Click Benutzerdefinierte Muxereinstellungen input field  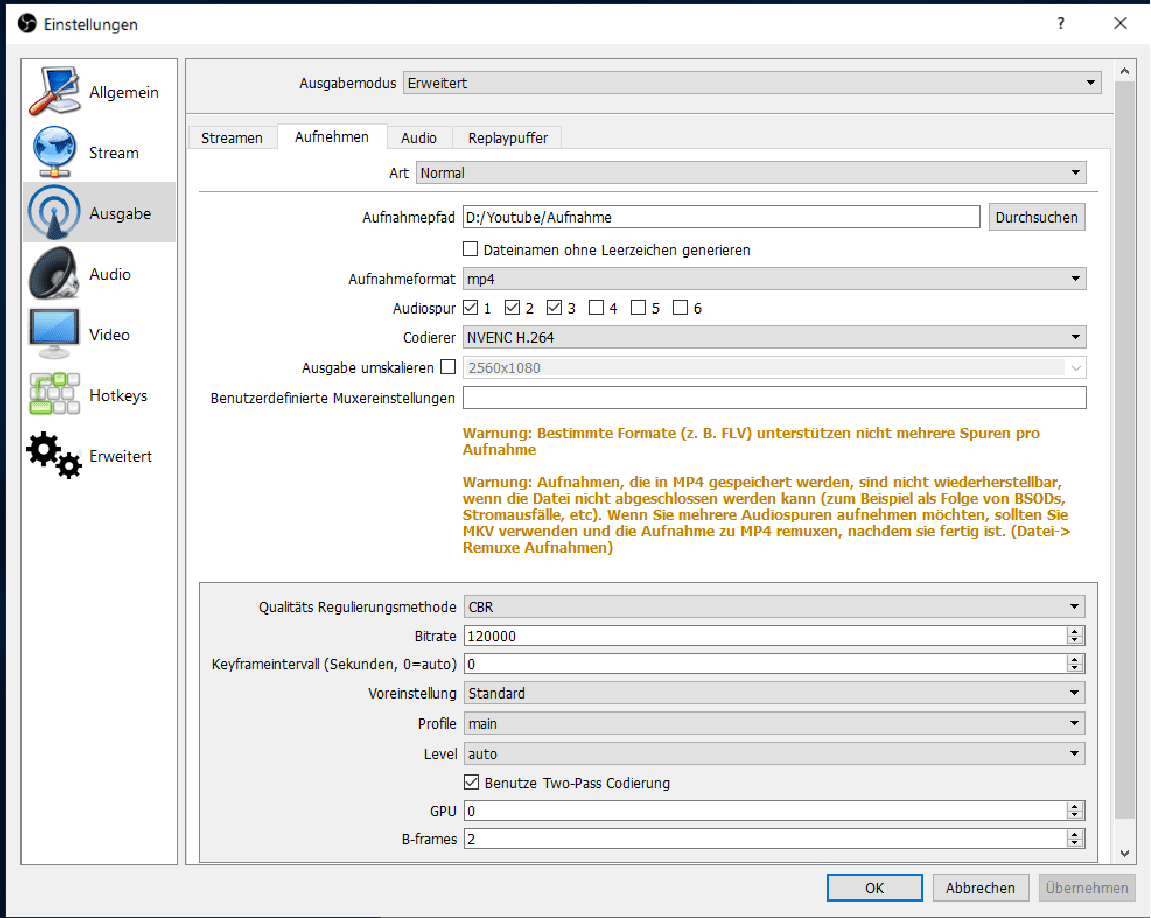(x=774, y=398)
